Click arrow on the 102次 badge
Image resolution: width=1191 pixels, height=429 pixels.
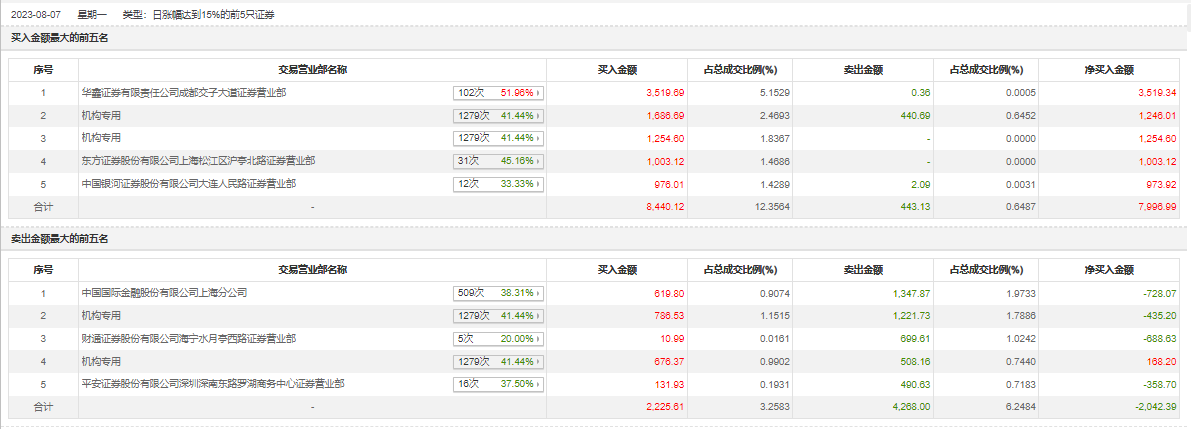point(538,93)
